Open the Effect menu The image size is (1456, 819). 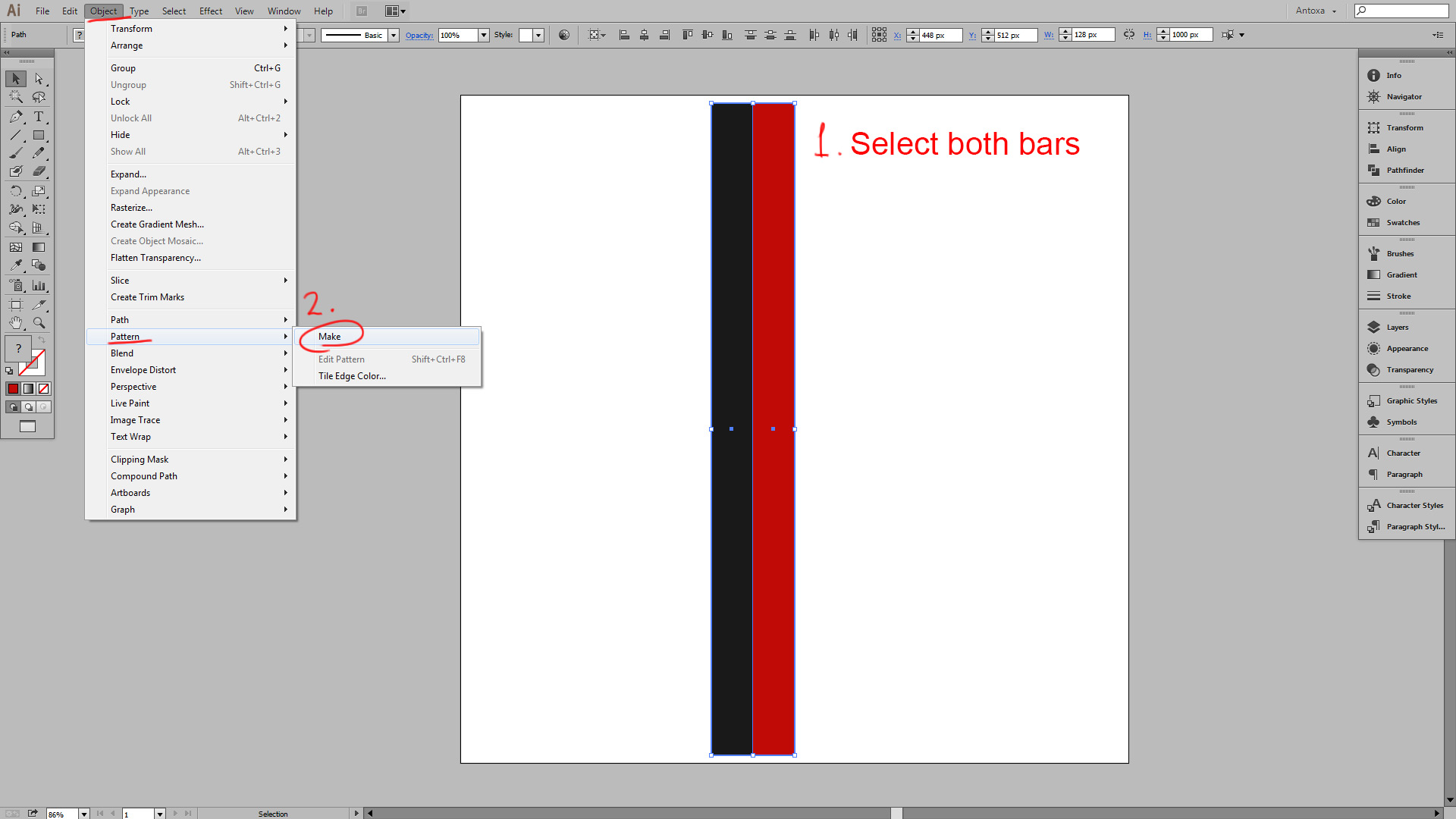pos(210,11)
